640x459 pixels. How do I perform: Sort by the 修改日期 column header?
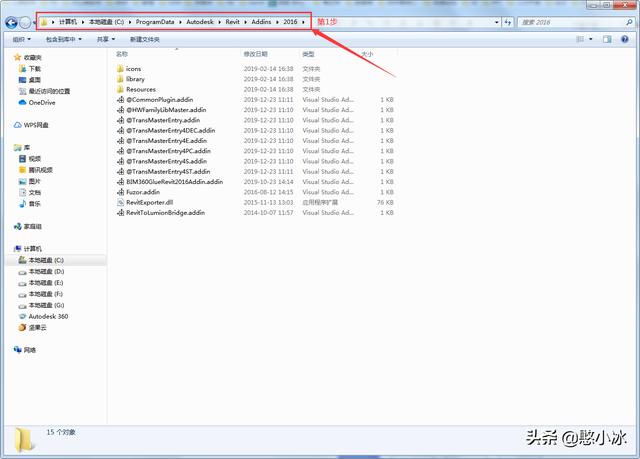(256, 54)
